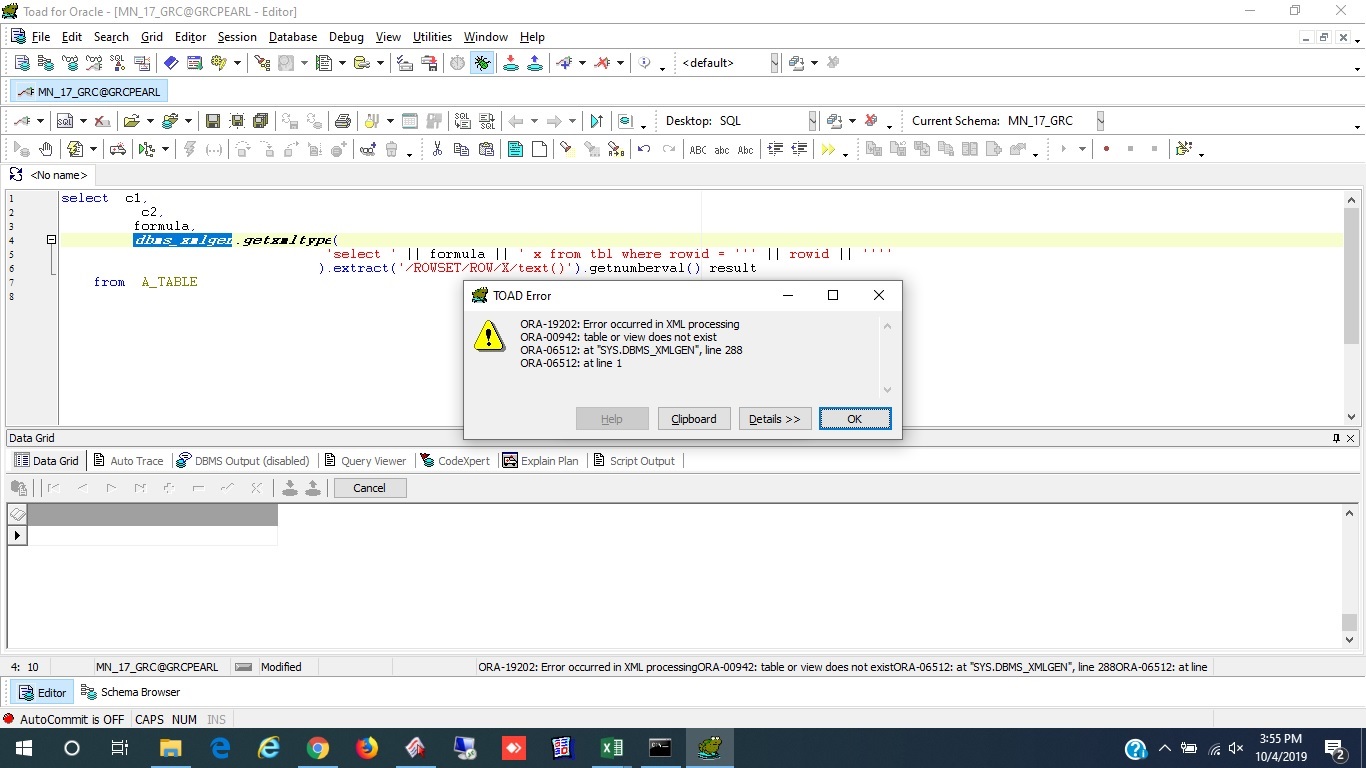Expand the Desktop SQL combo box
Viewport: 1366px width, 768px height.
(x=812, y=121)
